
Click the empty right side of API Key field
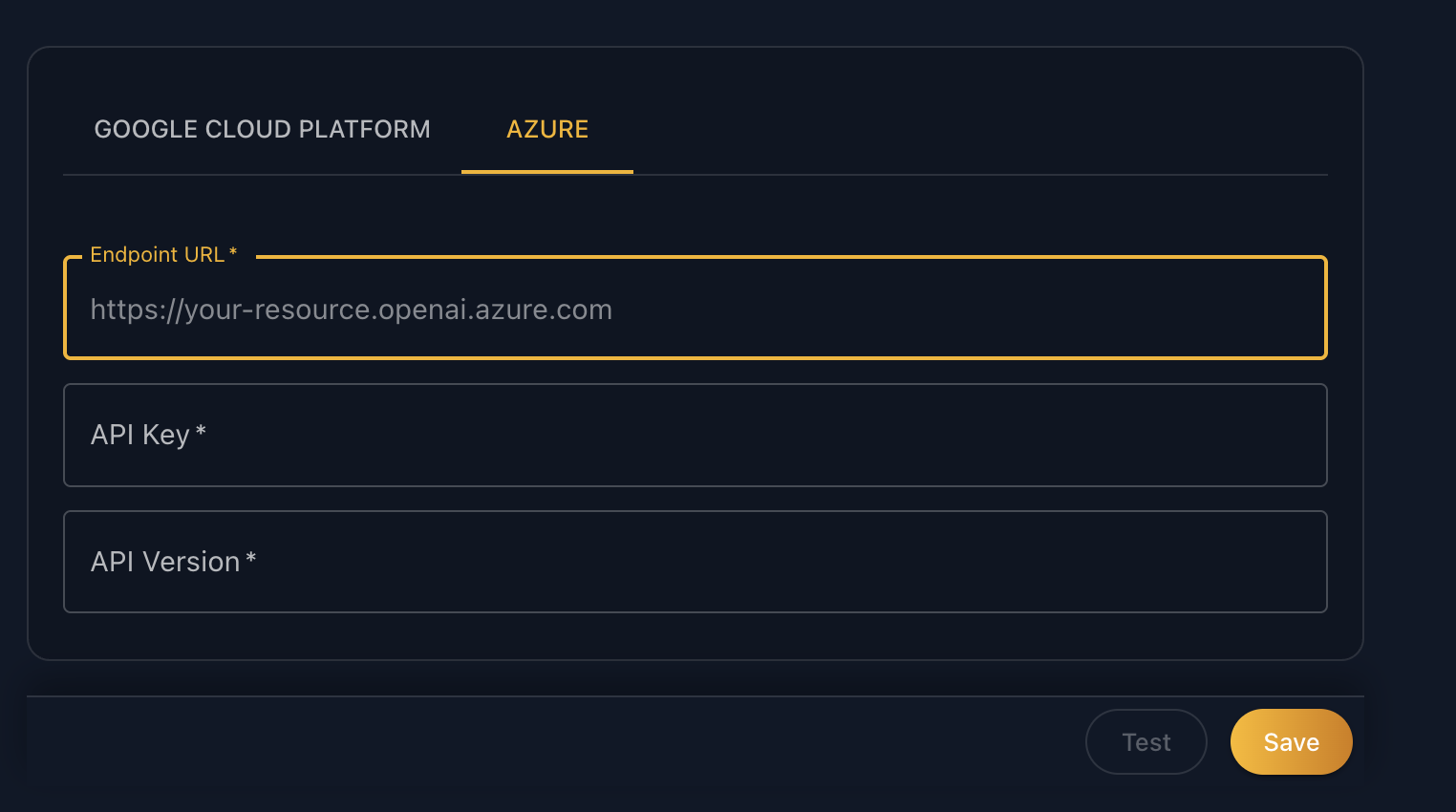tap(1051, 435)
